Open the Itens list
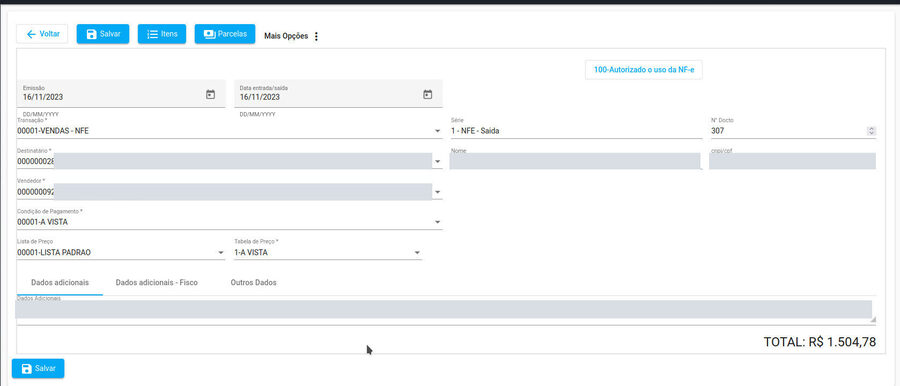This screenshot has width=900, height=386. click(162, 34)
